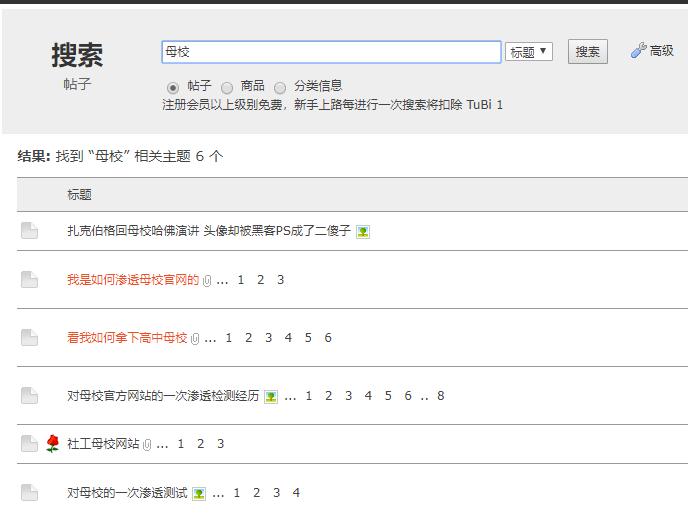Go to page 1 of 我是如何渗透母校官网的

240,280
